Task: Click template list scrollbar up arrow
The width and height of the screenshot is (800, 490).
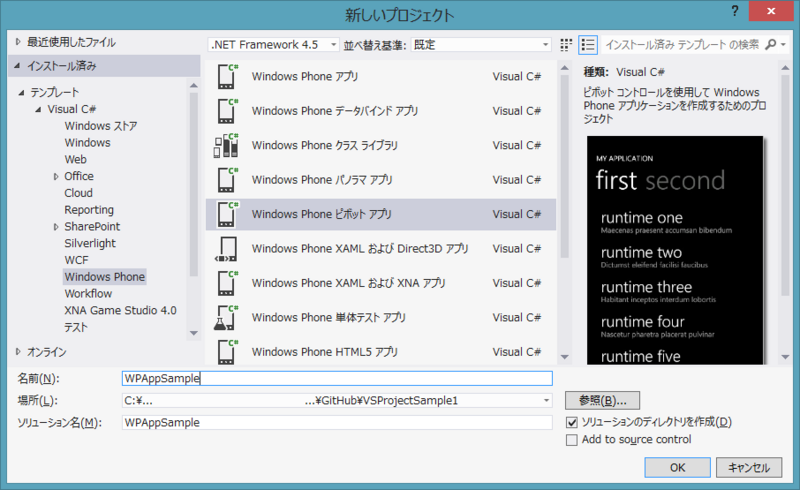Action: [564, 67]
